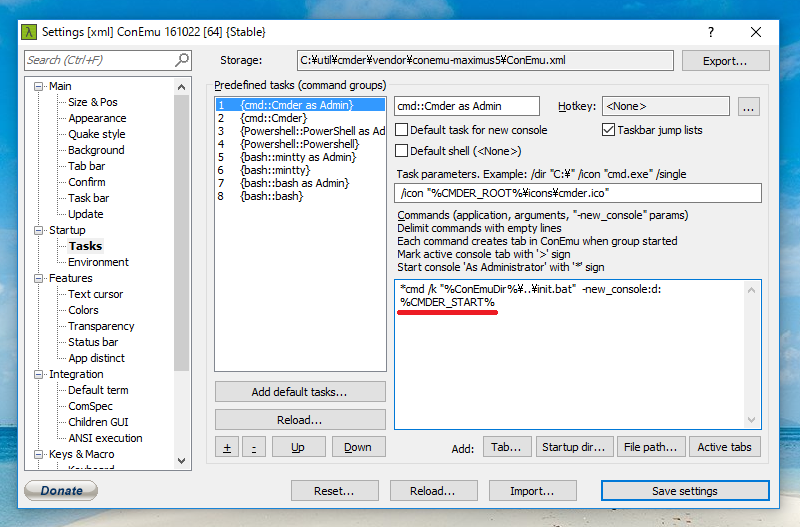Click the Task parameters field
The height and width of the screenshot is (527, 800).
click(578, 193)
